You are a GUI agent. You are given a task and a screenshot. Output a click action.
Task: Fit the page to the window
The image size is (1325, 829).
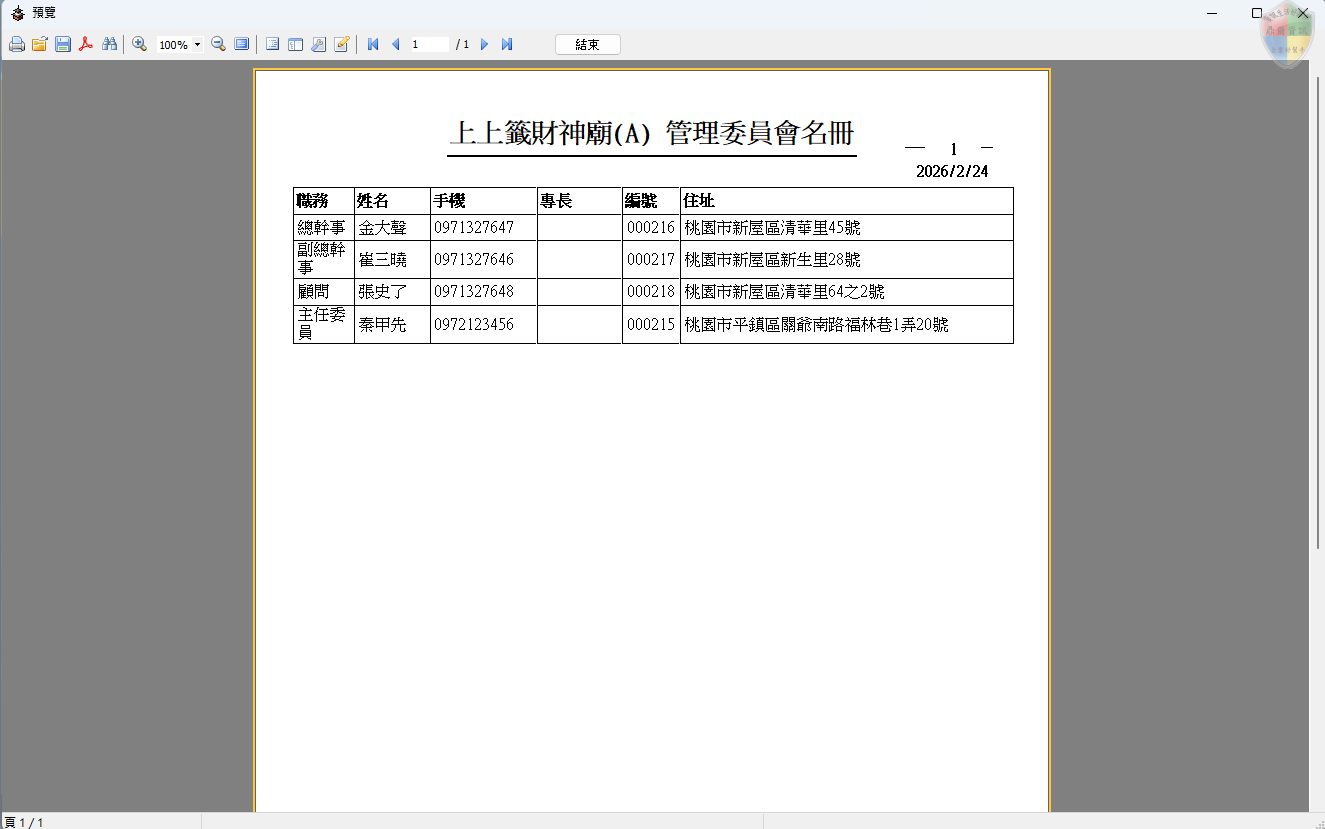pos(241,44)
